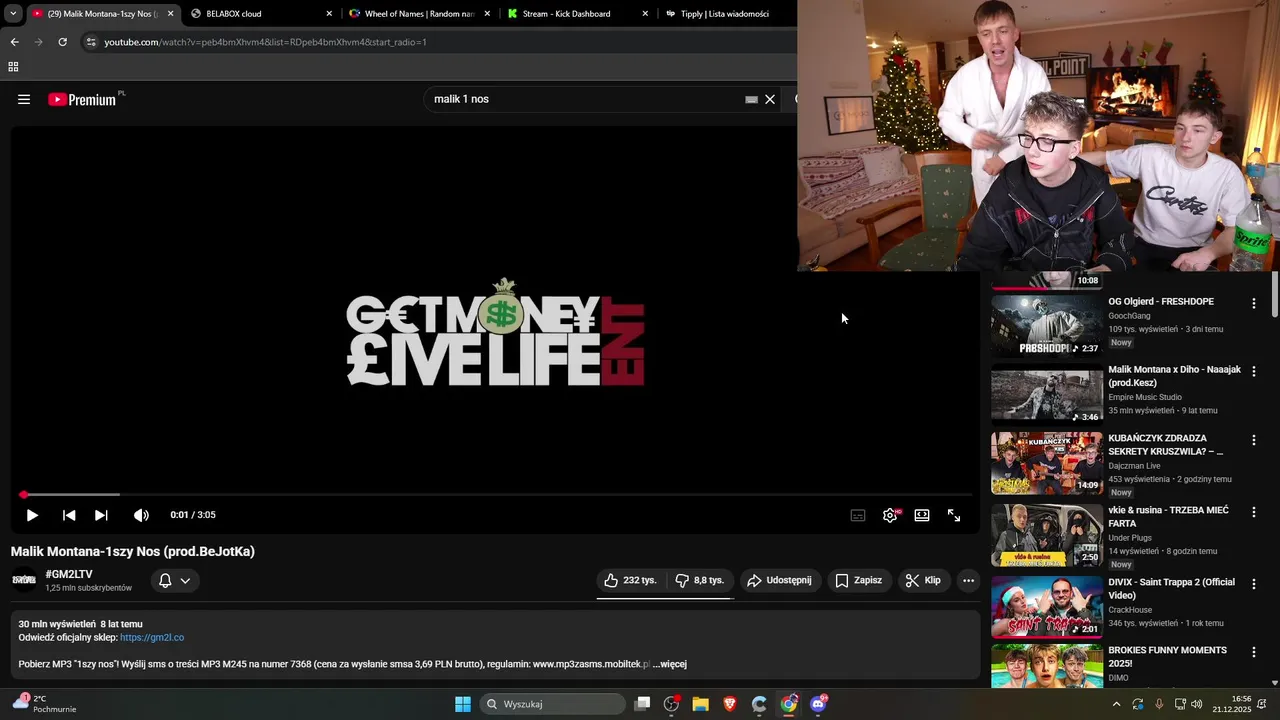This screenshot has width=1280, height=720.
Task: Open the YouTube hamburger guide menu
Action: click(24, 99)
